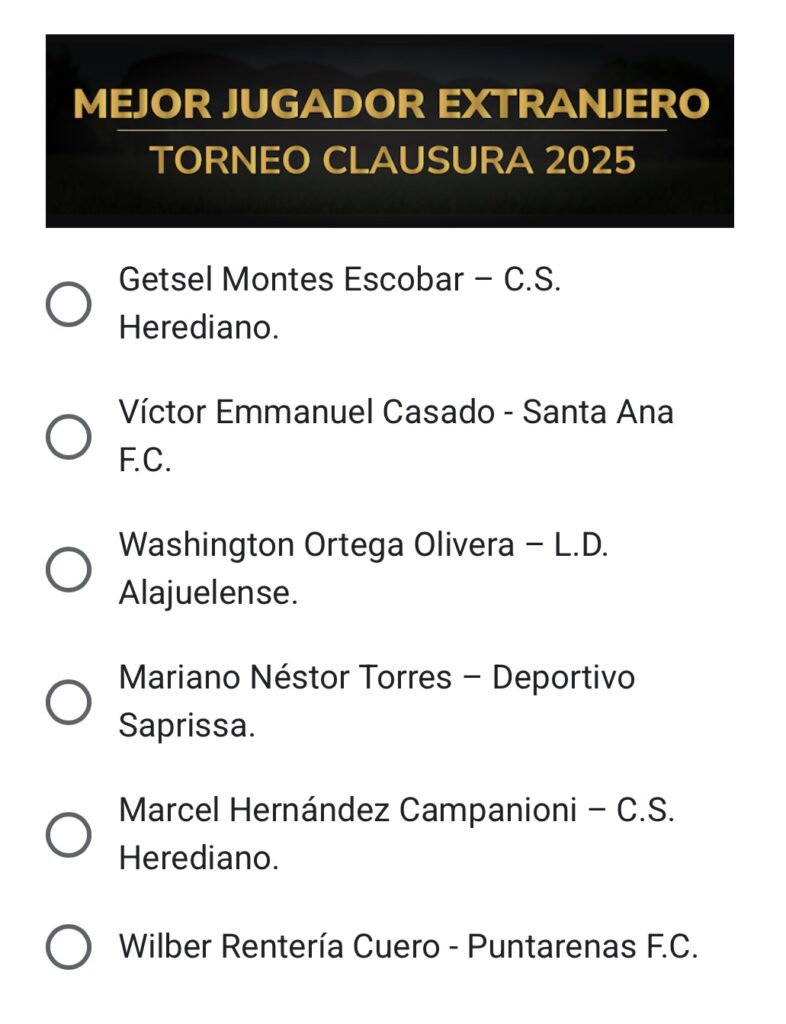Screen dimensions: 786x1024
Task: Tap the 'Saprissa.' club text
Action: 187,727
